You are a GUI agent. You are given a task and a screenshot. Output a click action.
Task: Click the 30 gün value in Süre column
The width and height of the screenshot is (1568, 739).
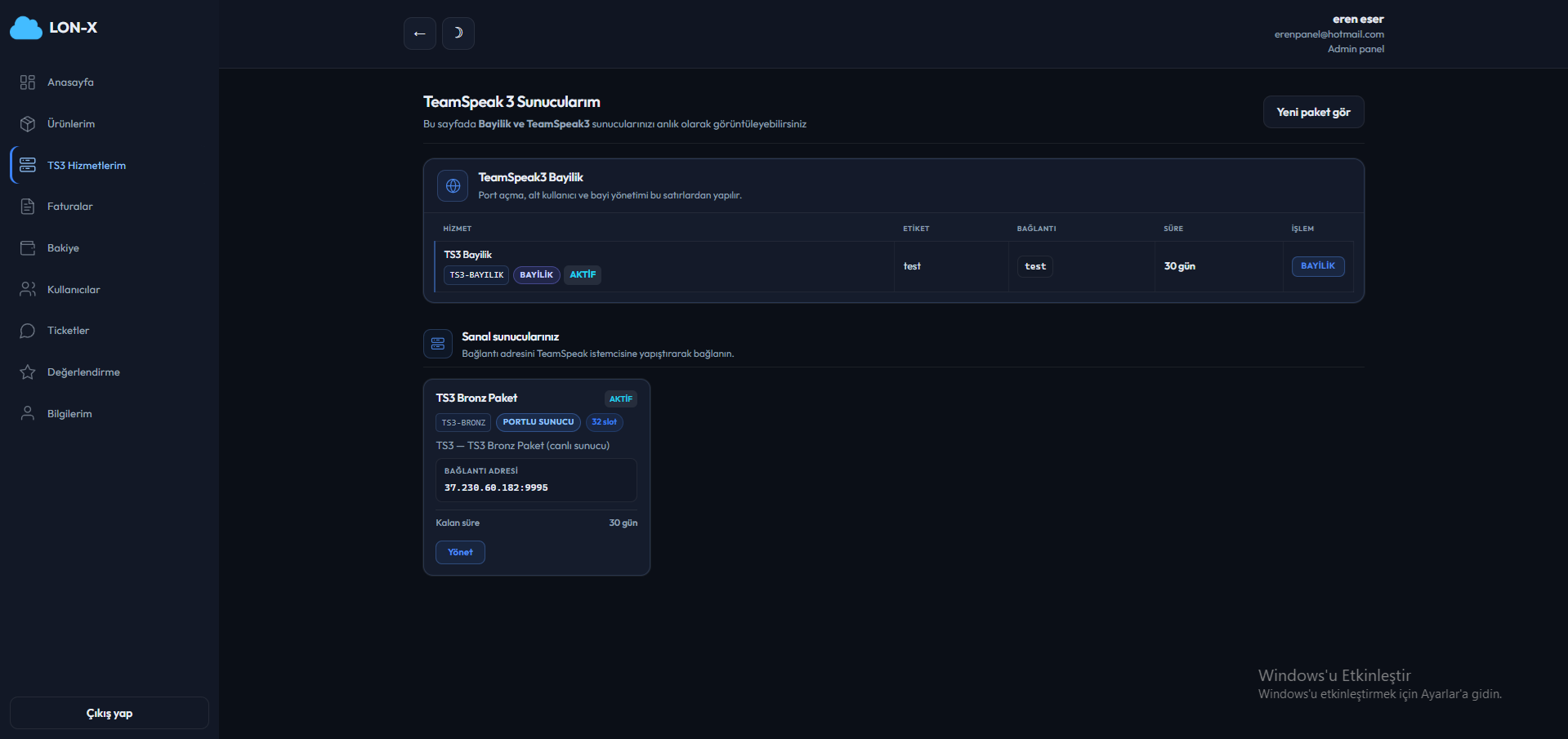click(x=1180, y=266)
